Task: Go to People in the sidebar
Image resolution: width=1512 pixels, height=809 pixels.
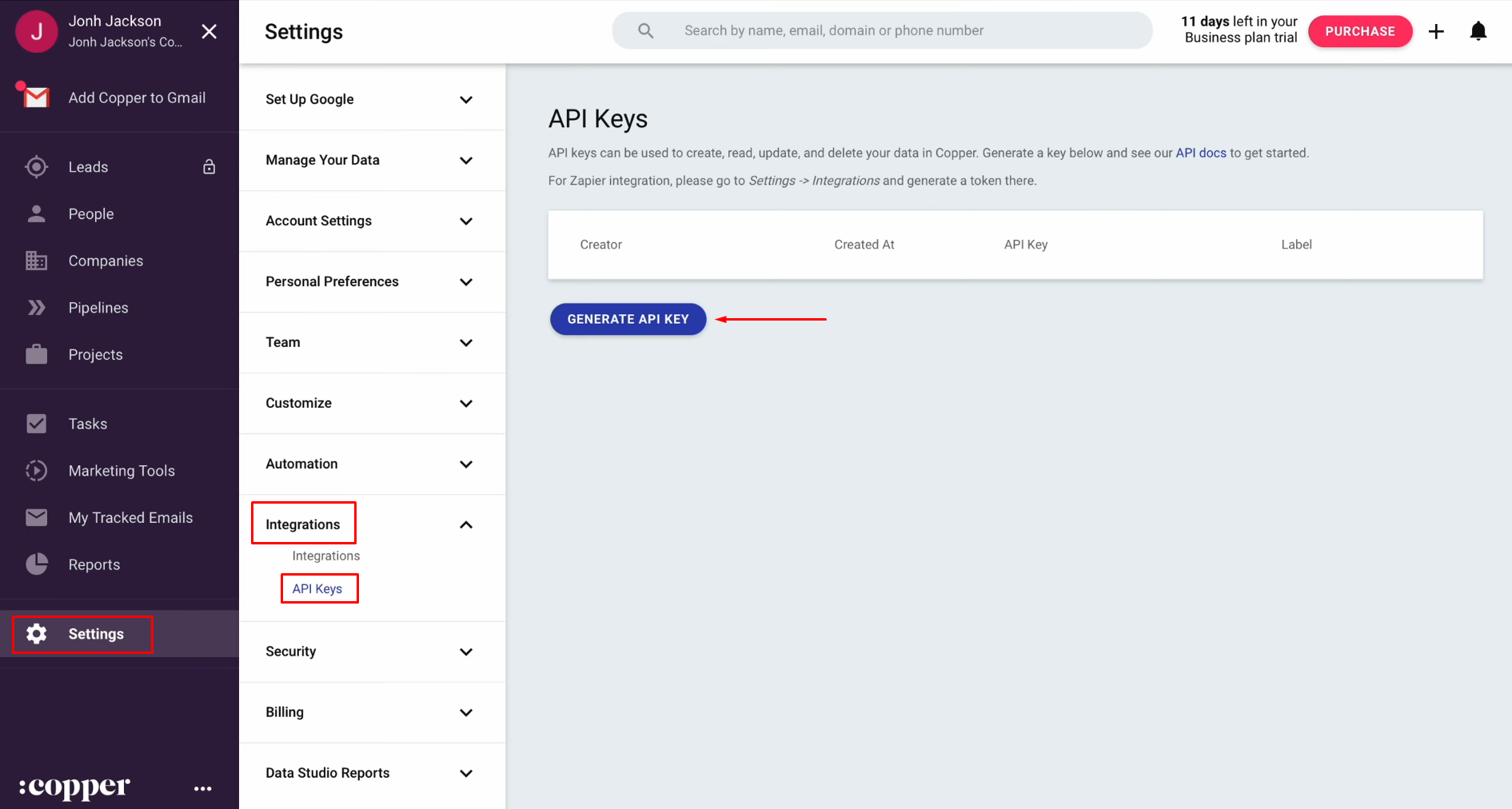Action: (x=91, y=213)
